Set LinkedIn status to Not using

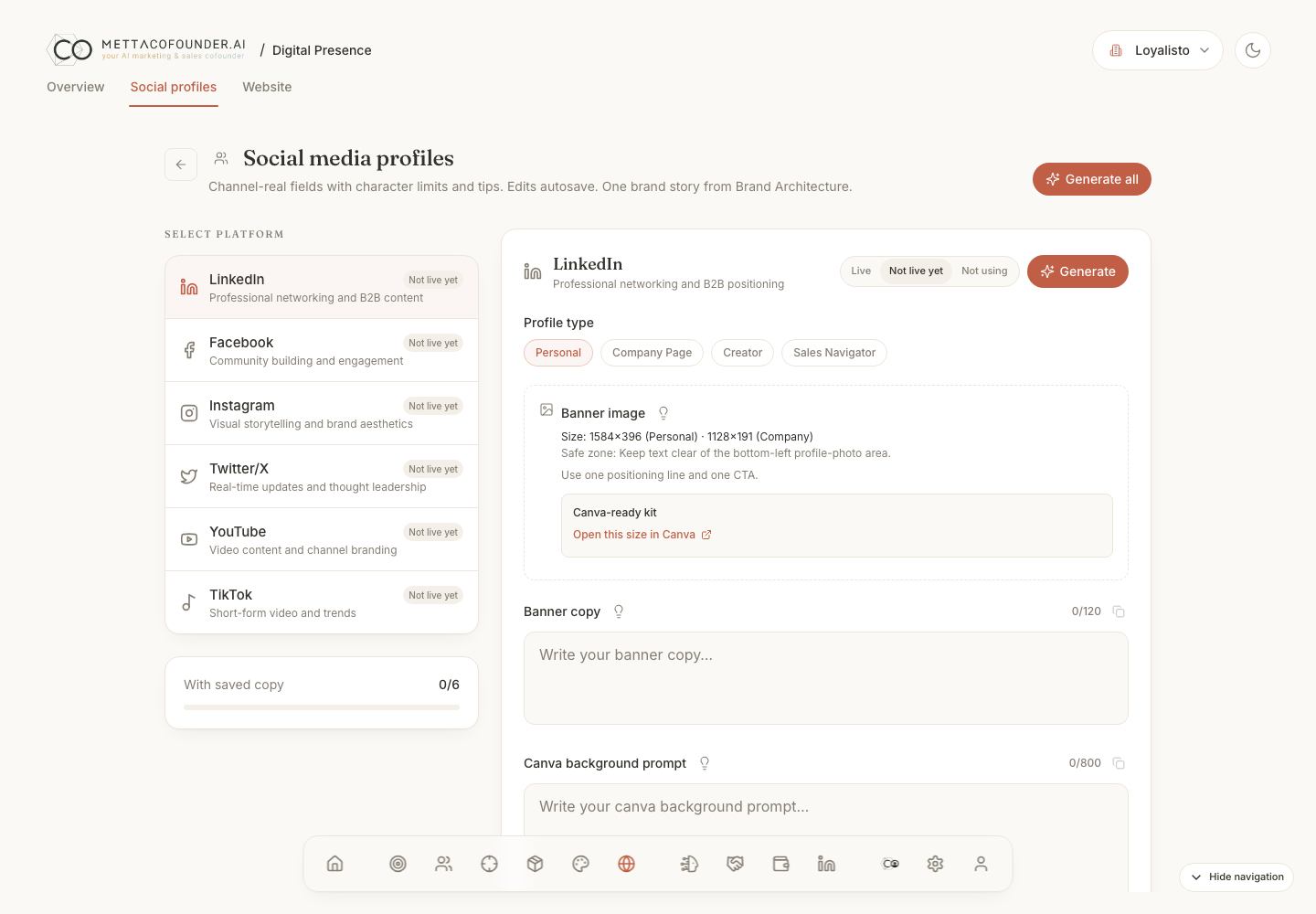984,271
